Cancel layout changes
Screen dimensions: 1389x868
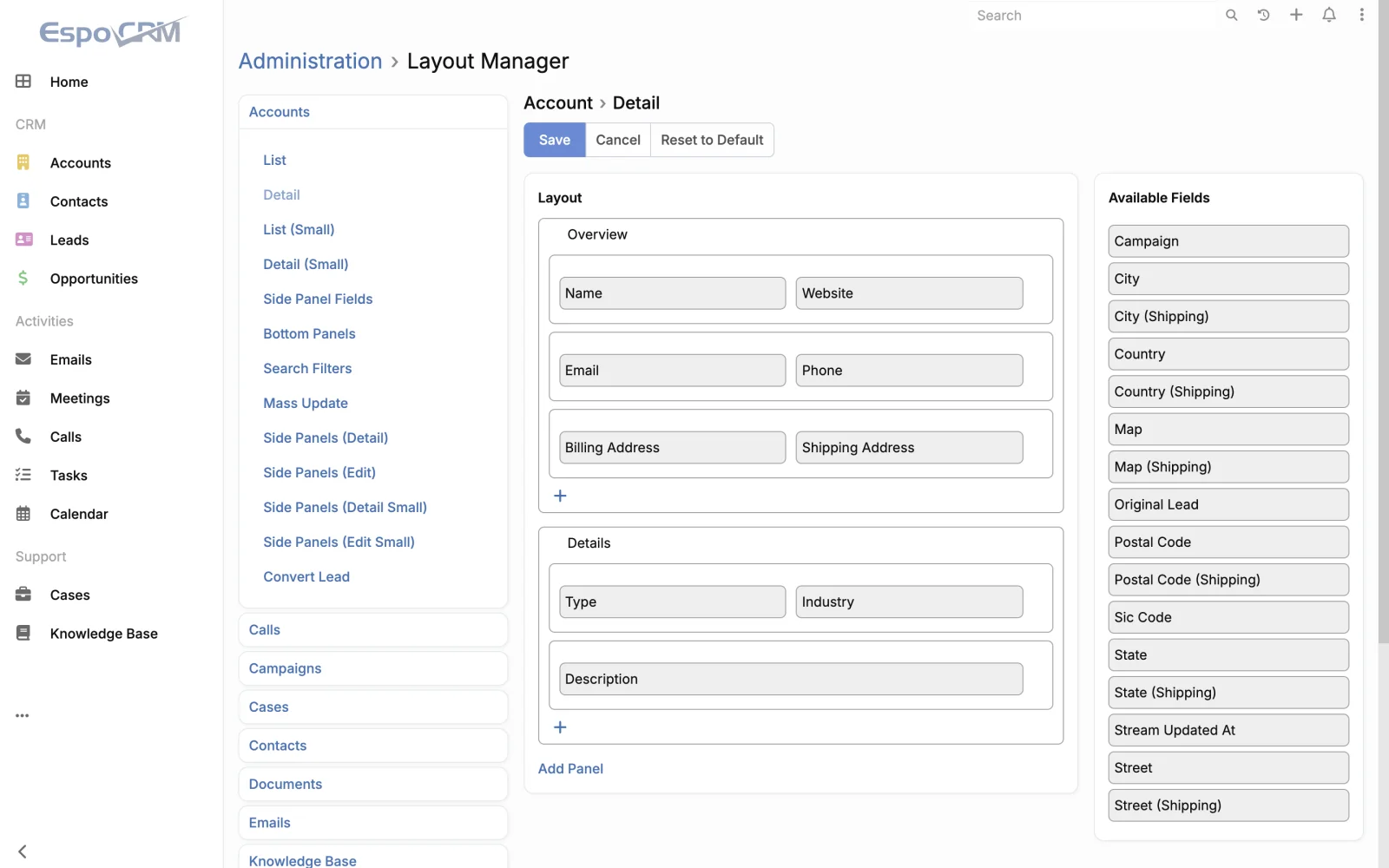[618, 140]
